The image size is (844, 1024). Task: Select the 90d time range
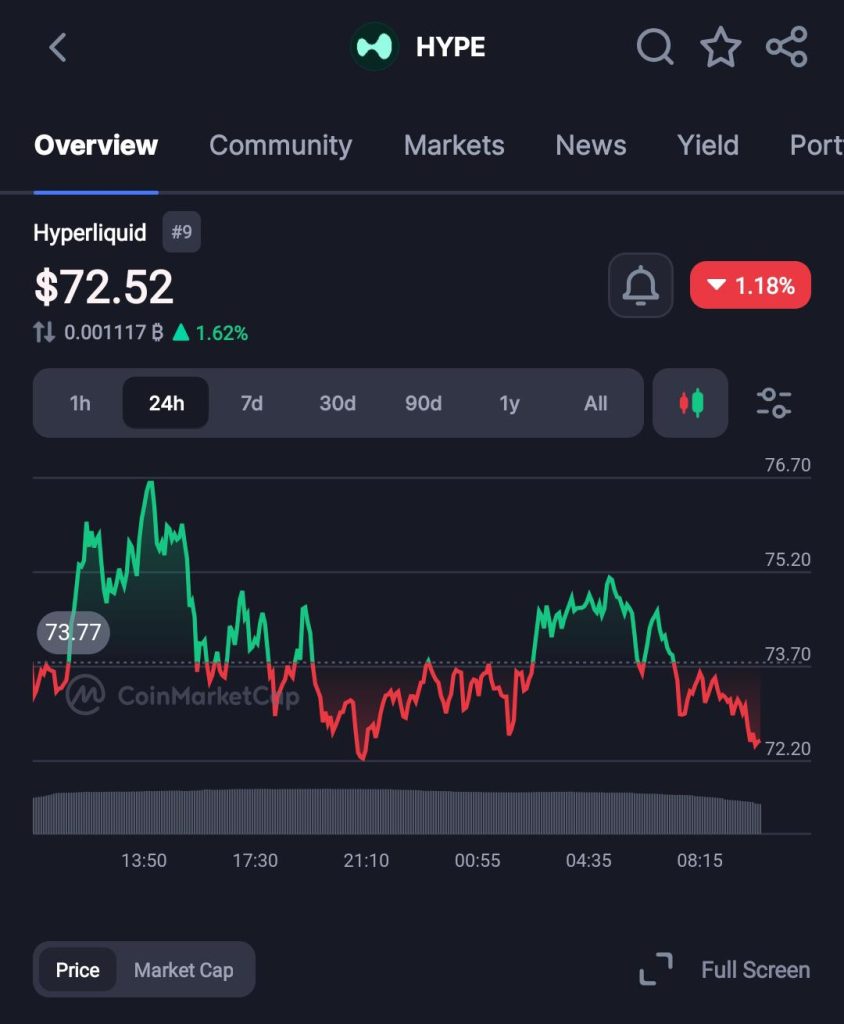point(423,403)
